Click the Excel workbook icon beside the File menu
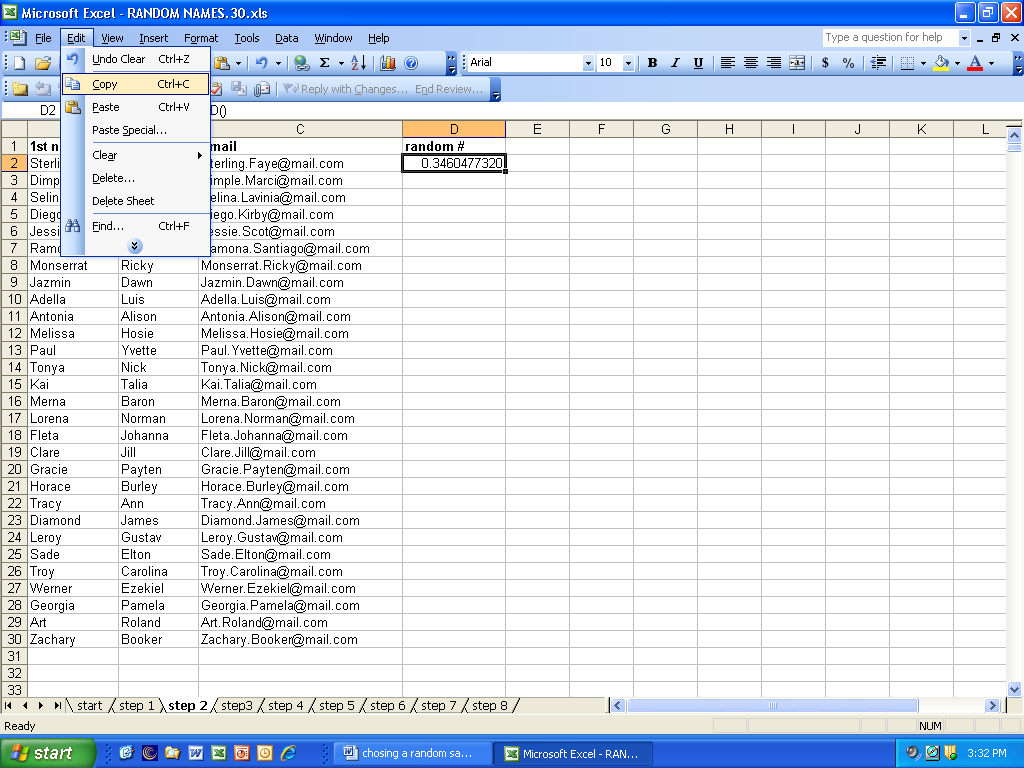Image resolution: width=1024 pixels, height=768 pixels. point(18,38)
